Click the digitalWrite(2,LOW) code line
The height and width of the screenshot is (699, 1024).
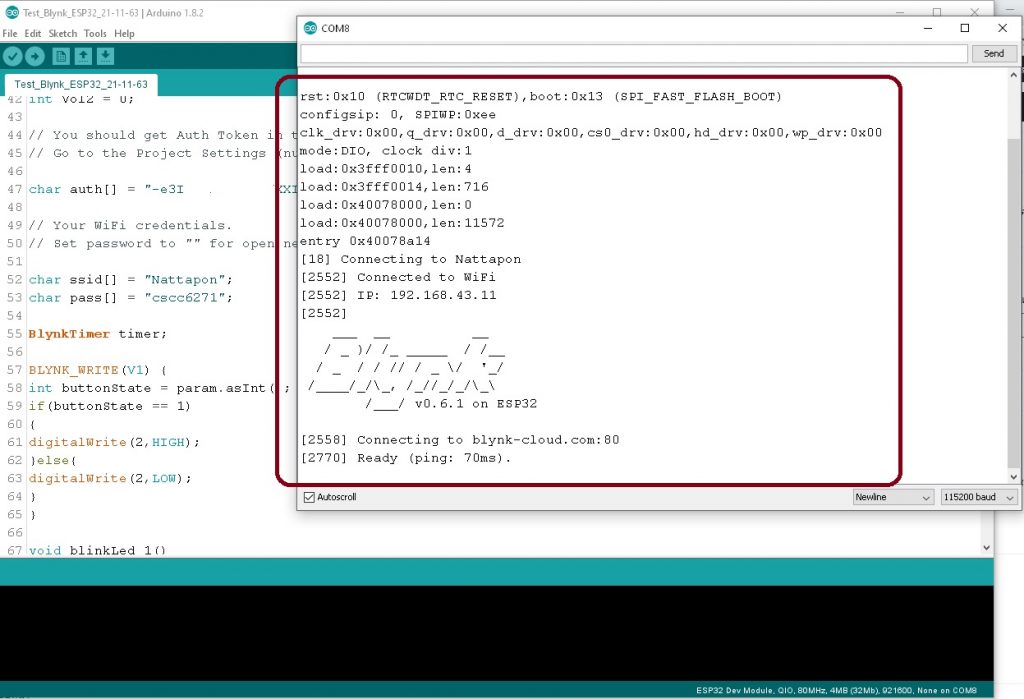[110, 478]
